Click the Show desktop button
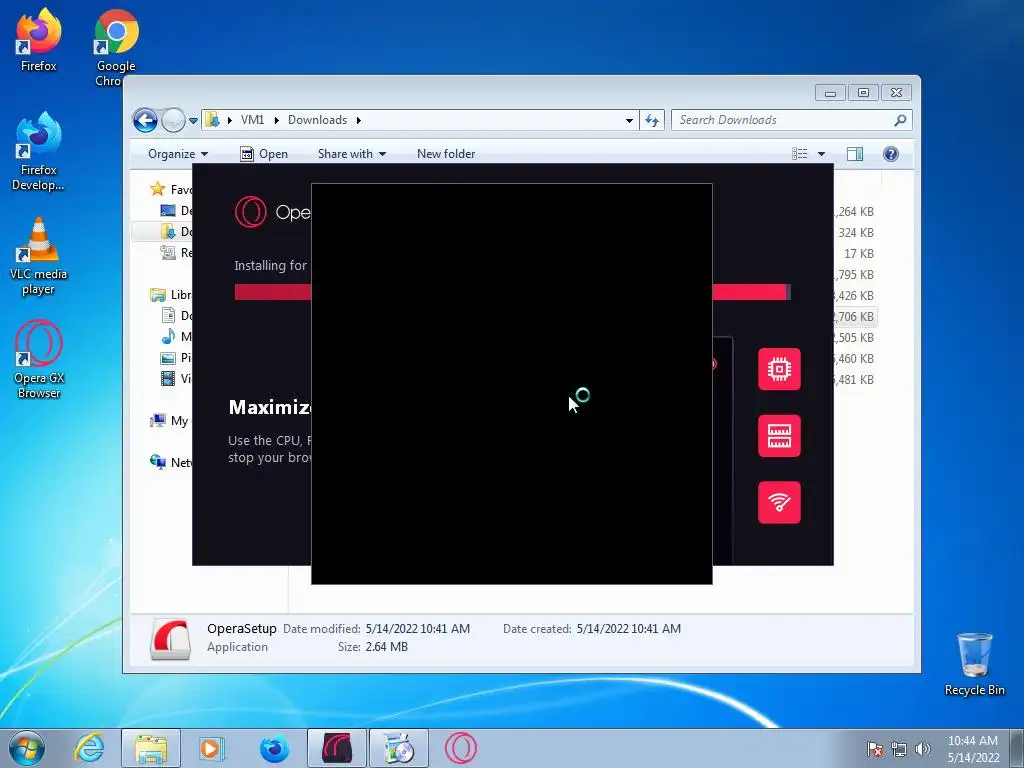The image size is (1024, 768). coord(1017,748)
